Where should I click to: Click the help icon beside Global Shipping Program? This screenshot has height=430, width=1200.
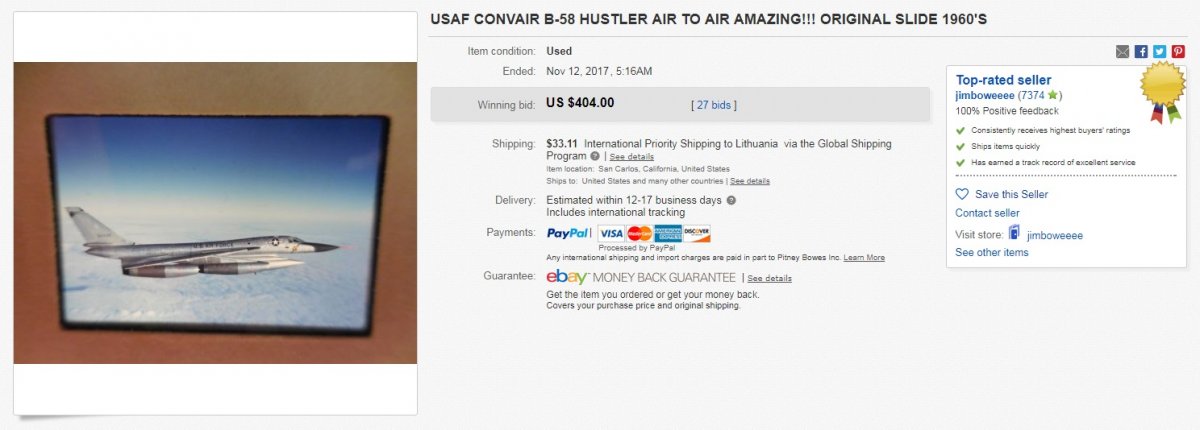[595, 156]
